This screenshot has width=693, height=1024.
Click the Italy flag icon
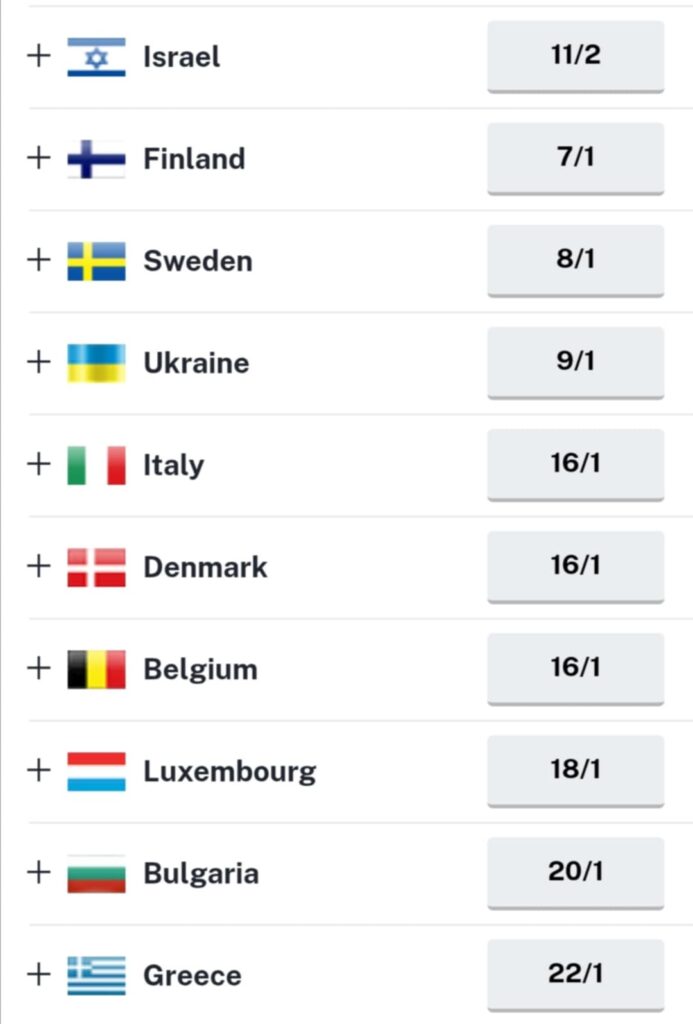[x=96, y=465]
